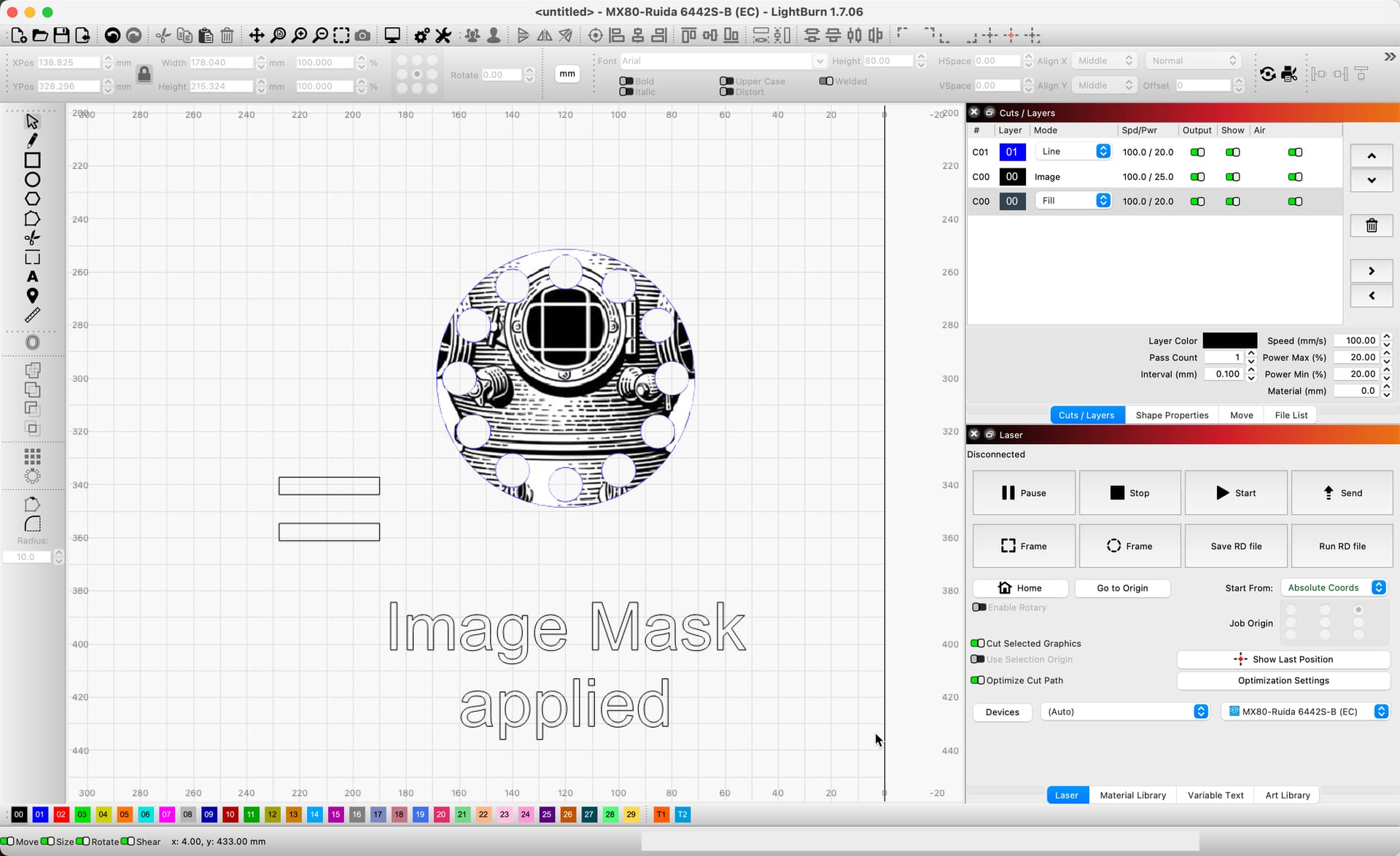Viewport: 1400px width, 856px height.
Task: Click the Home button
Action: 1020,588
